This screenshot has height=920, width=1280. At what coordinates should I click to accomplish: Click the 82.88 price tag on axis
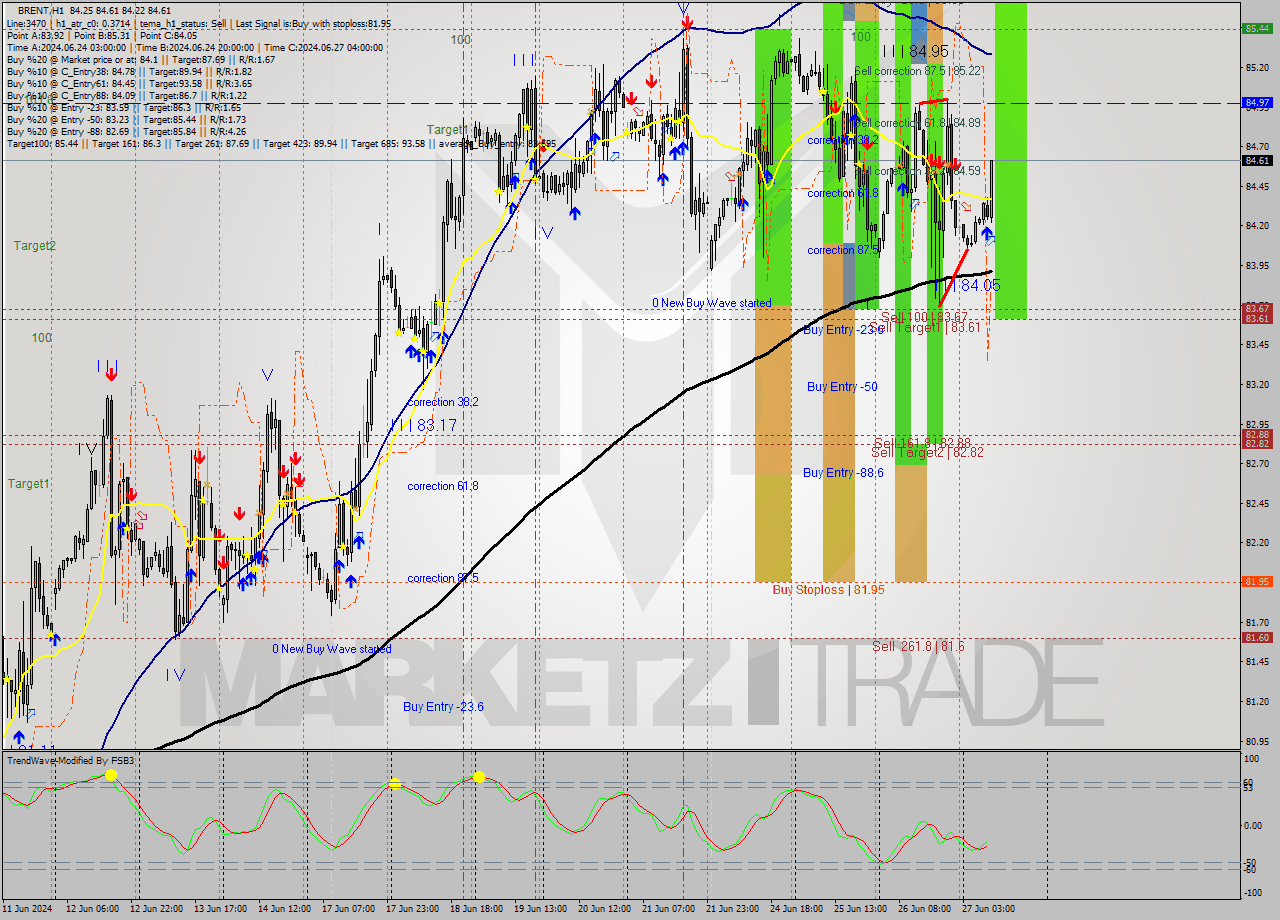(x=1257, y=434)
